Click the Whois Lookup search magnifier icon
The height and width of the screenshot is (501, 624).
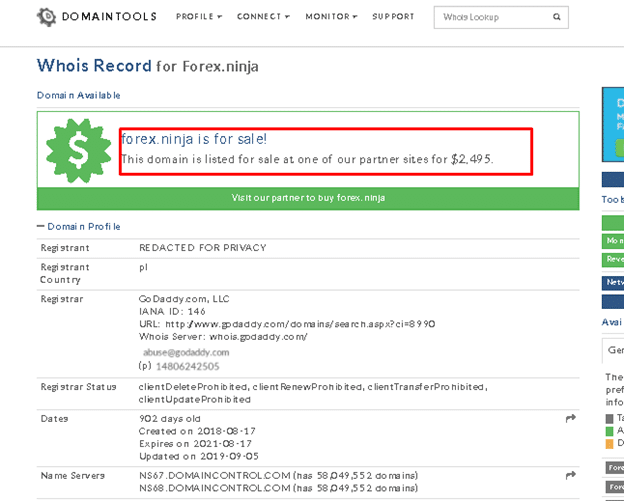(557, 17)
